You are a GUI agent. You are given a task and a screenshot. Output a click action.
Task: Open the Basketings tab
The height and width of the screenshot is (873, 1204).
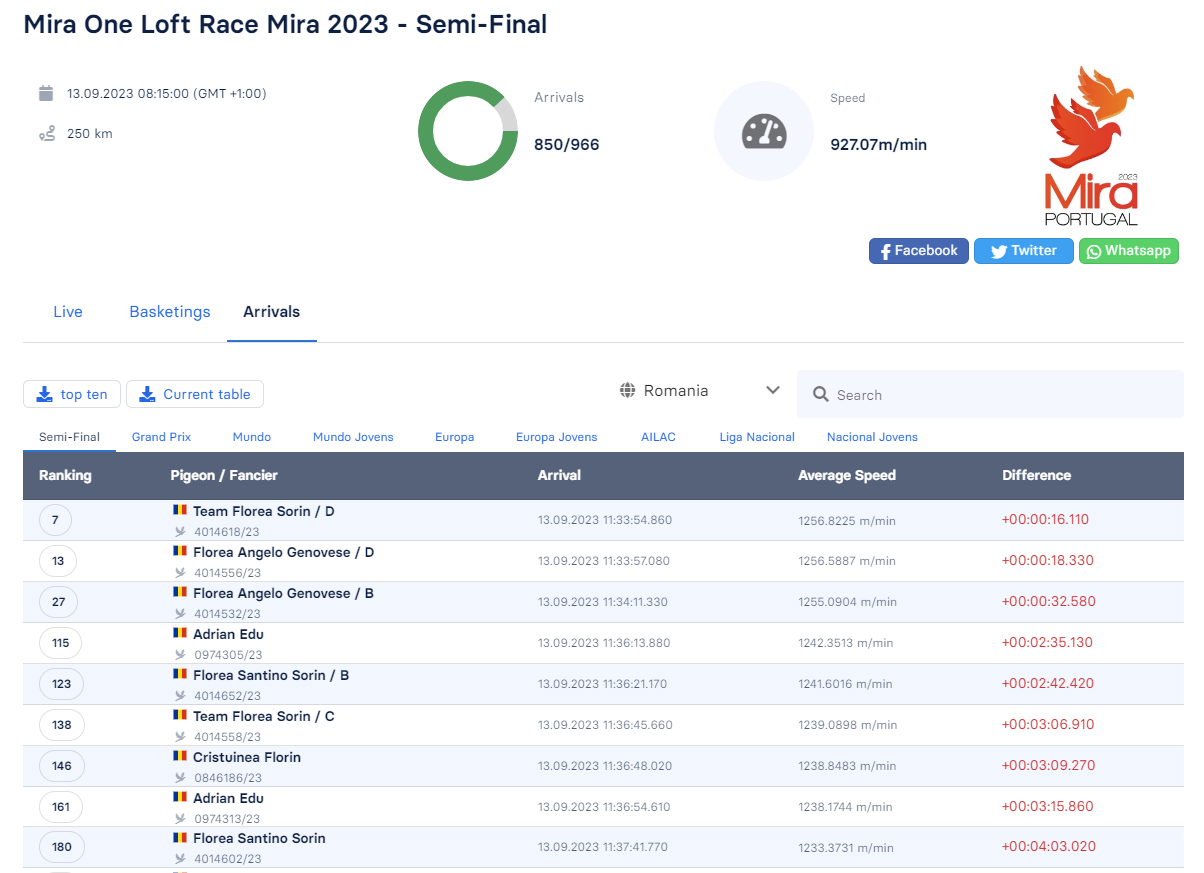[170, 312]
